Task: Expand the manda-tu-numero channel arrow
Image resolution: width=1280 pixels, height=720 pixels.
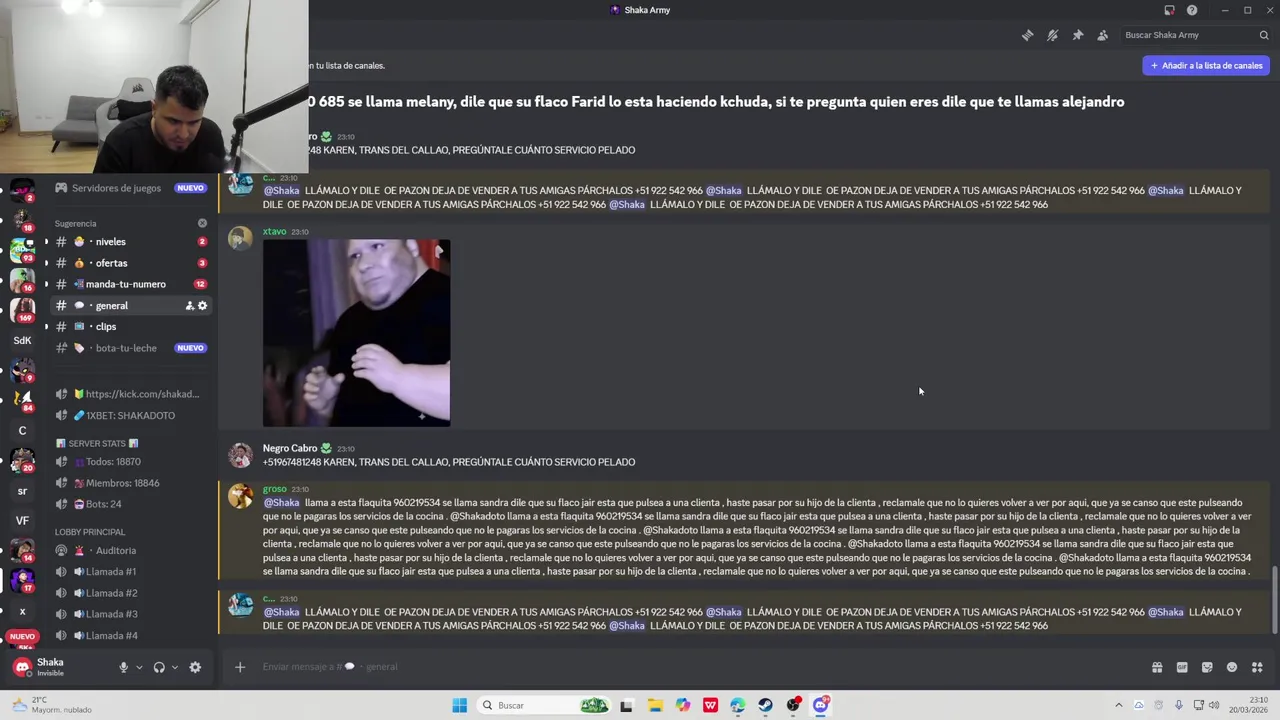Action: pos(46,284)
